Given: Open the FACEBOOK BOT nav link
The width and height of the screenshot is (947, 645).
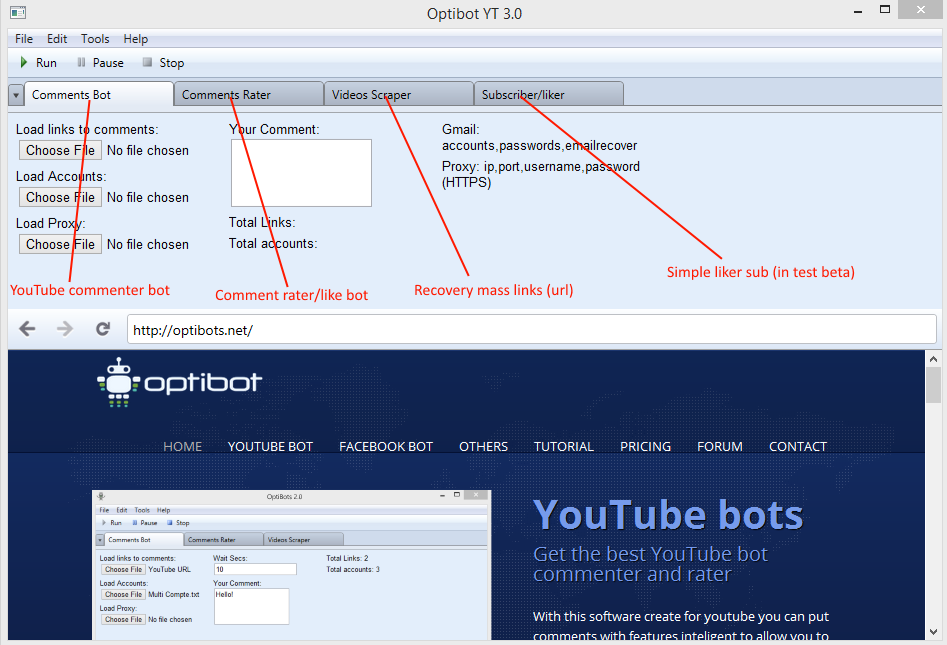Looking at the screenshot, I should pyautogui.click(x=386, y=446).
